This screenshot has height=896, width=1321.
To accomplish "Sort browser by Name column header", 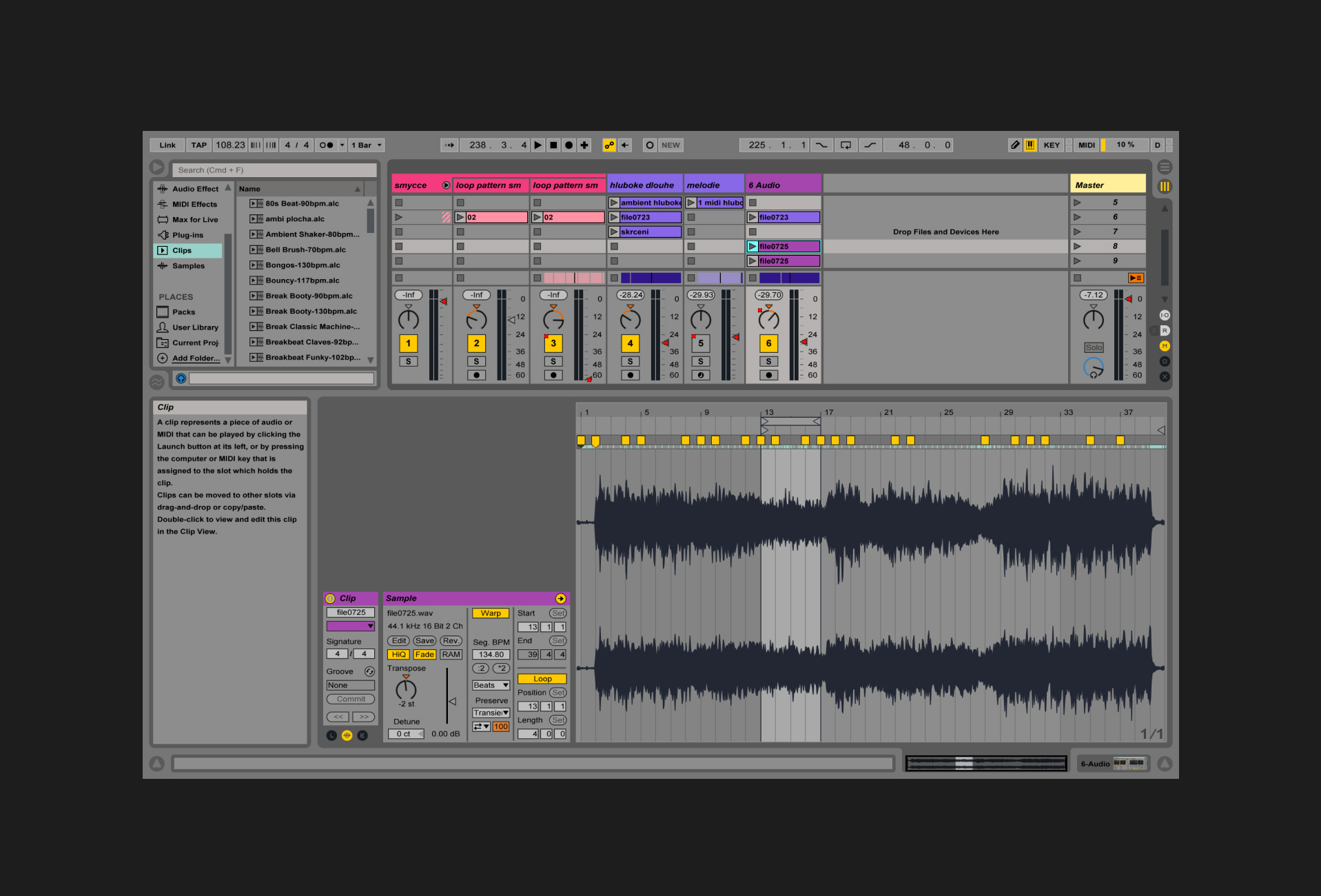I will point(300,189).
